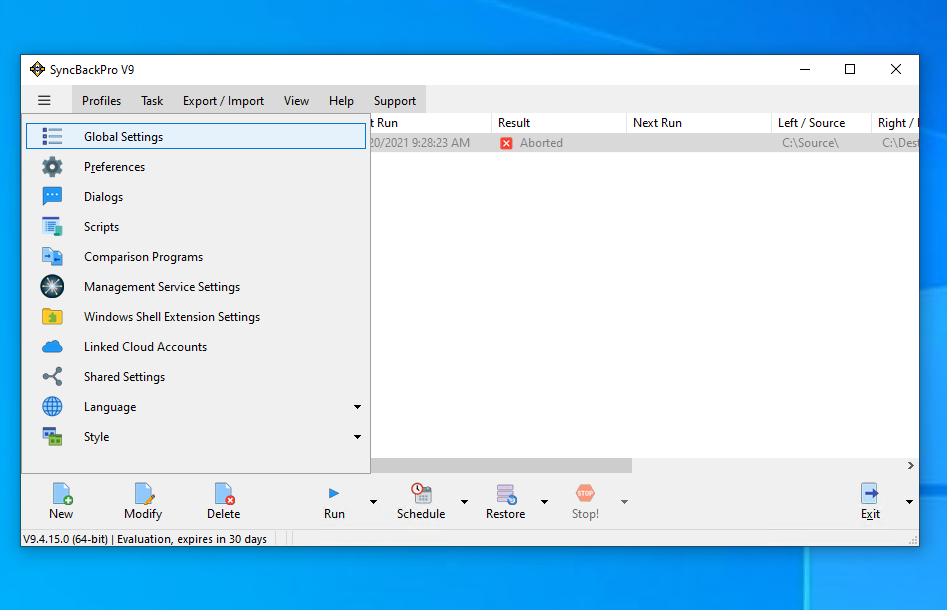947x610 pixels.
Task: Click the horizontal scrollbar thumb
Action: (x=501, y=466)
